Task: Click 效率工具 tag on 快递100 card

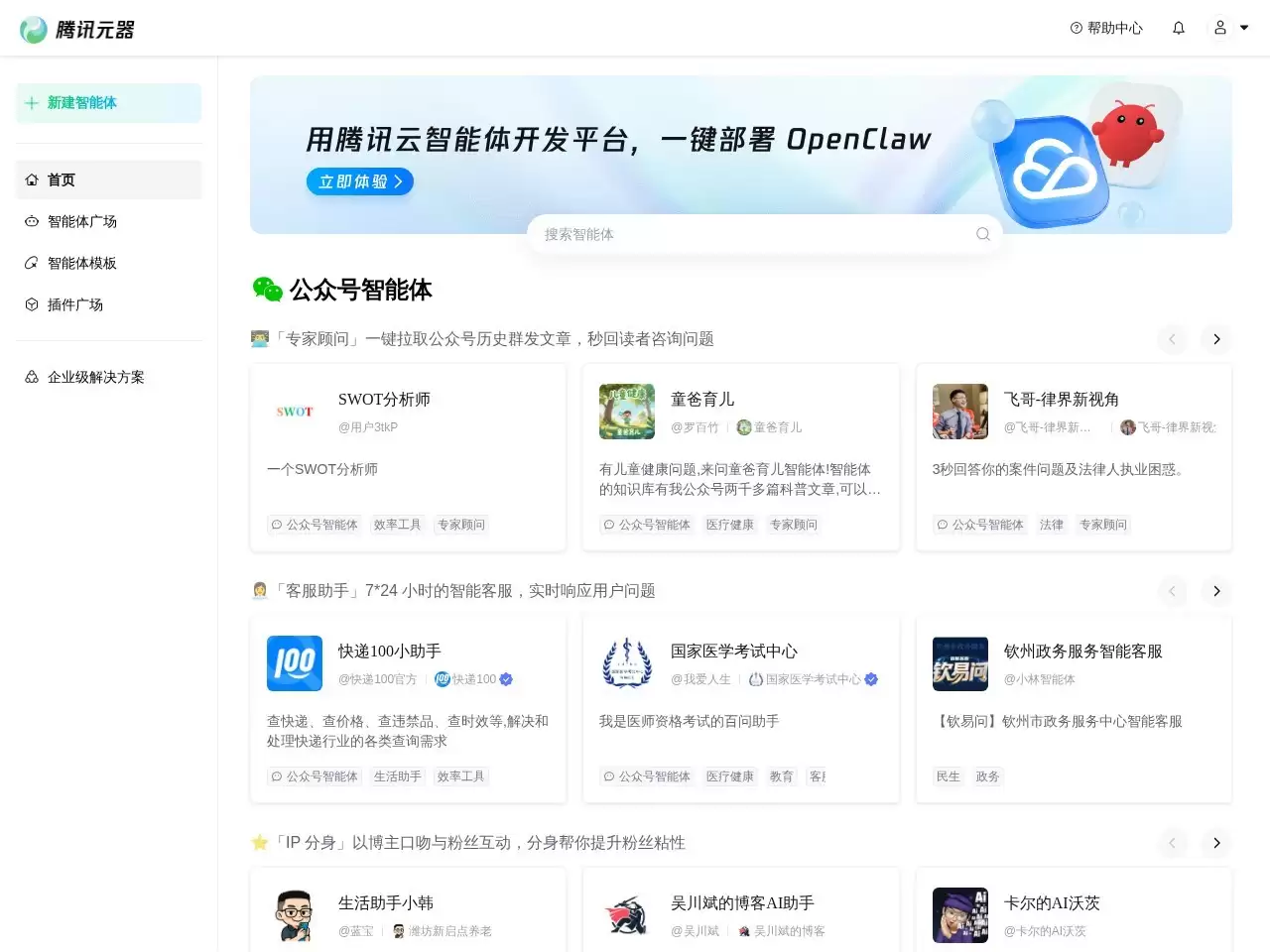Action: pyautogui.click(x=461, y=776)
